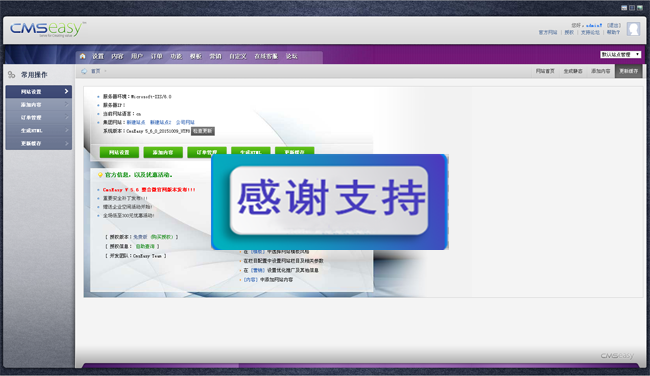Open the 内容 menu
The width and height of the screenshot is (650, 376).
(117, 56)
